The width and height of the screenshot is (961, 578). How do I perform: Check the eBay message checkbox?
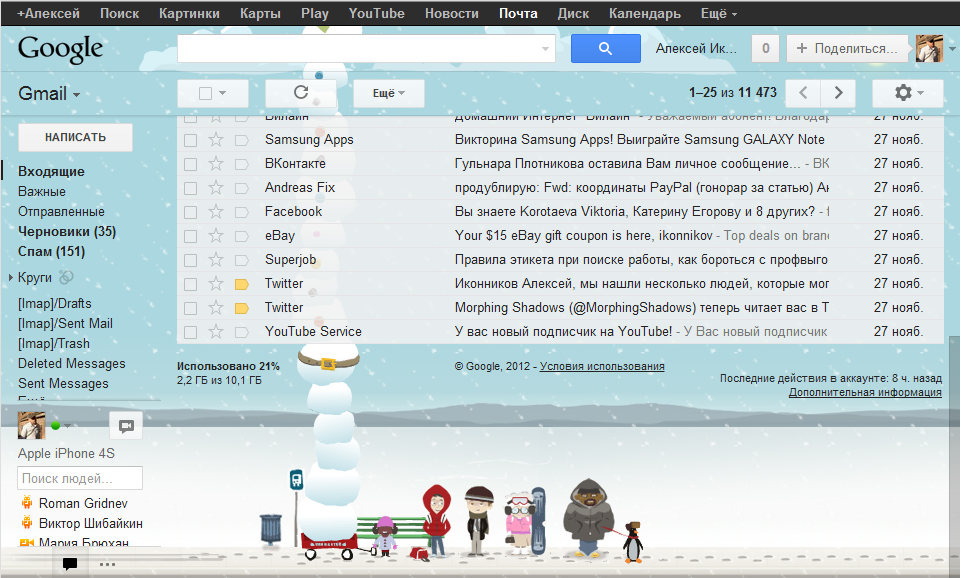191,237
